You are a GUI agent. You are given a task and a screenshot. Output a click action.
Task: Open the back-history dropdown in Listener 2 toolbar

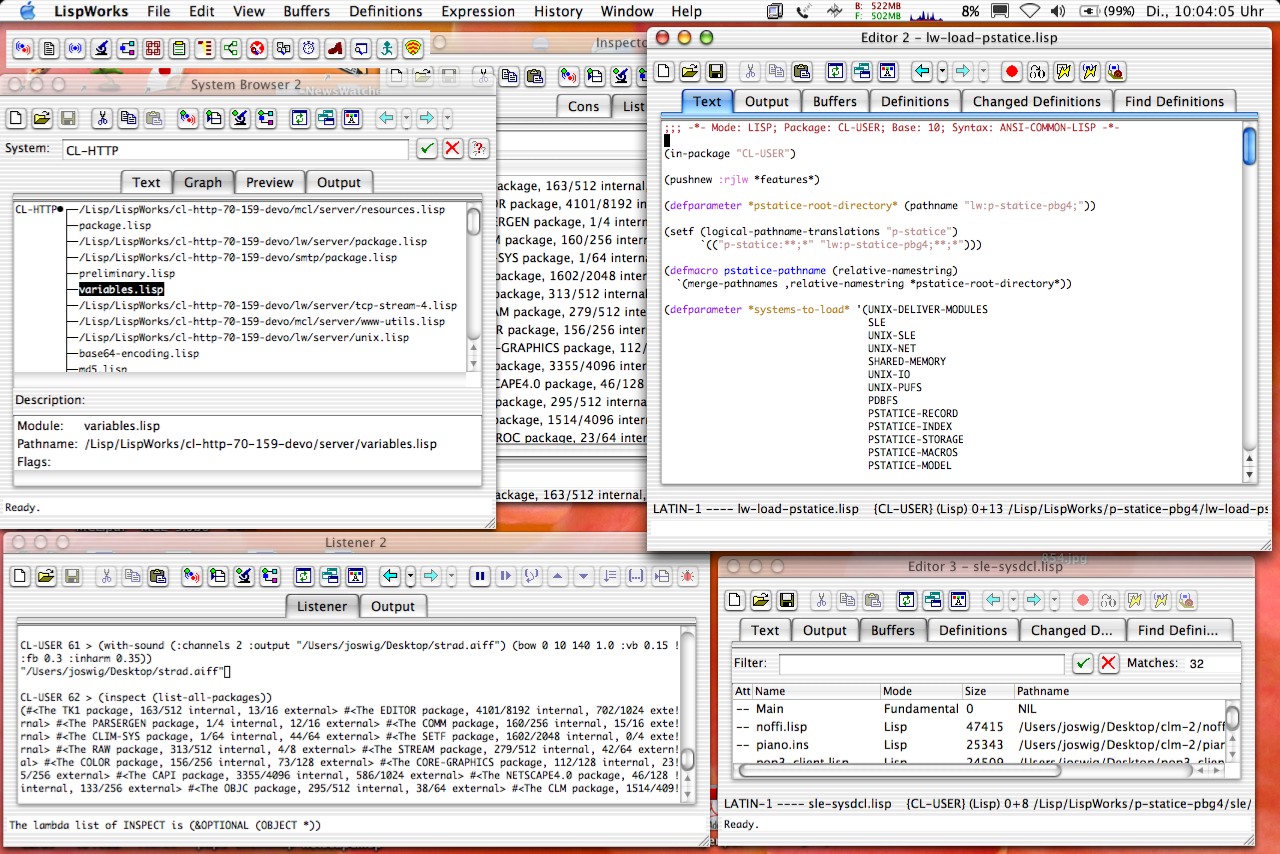click(410, 576)
